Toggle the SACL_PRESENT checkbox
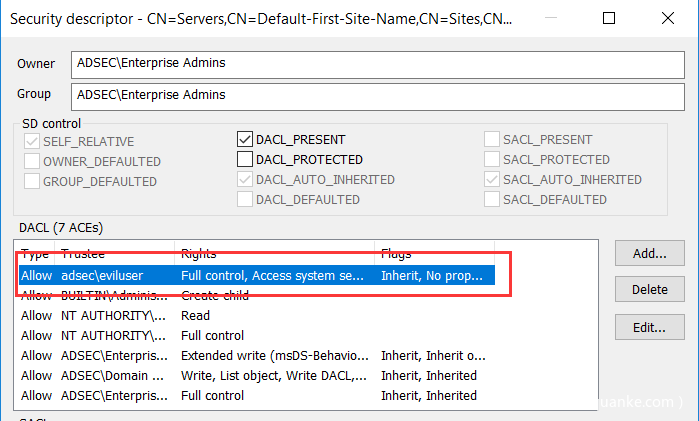 (492, 140)
